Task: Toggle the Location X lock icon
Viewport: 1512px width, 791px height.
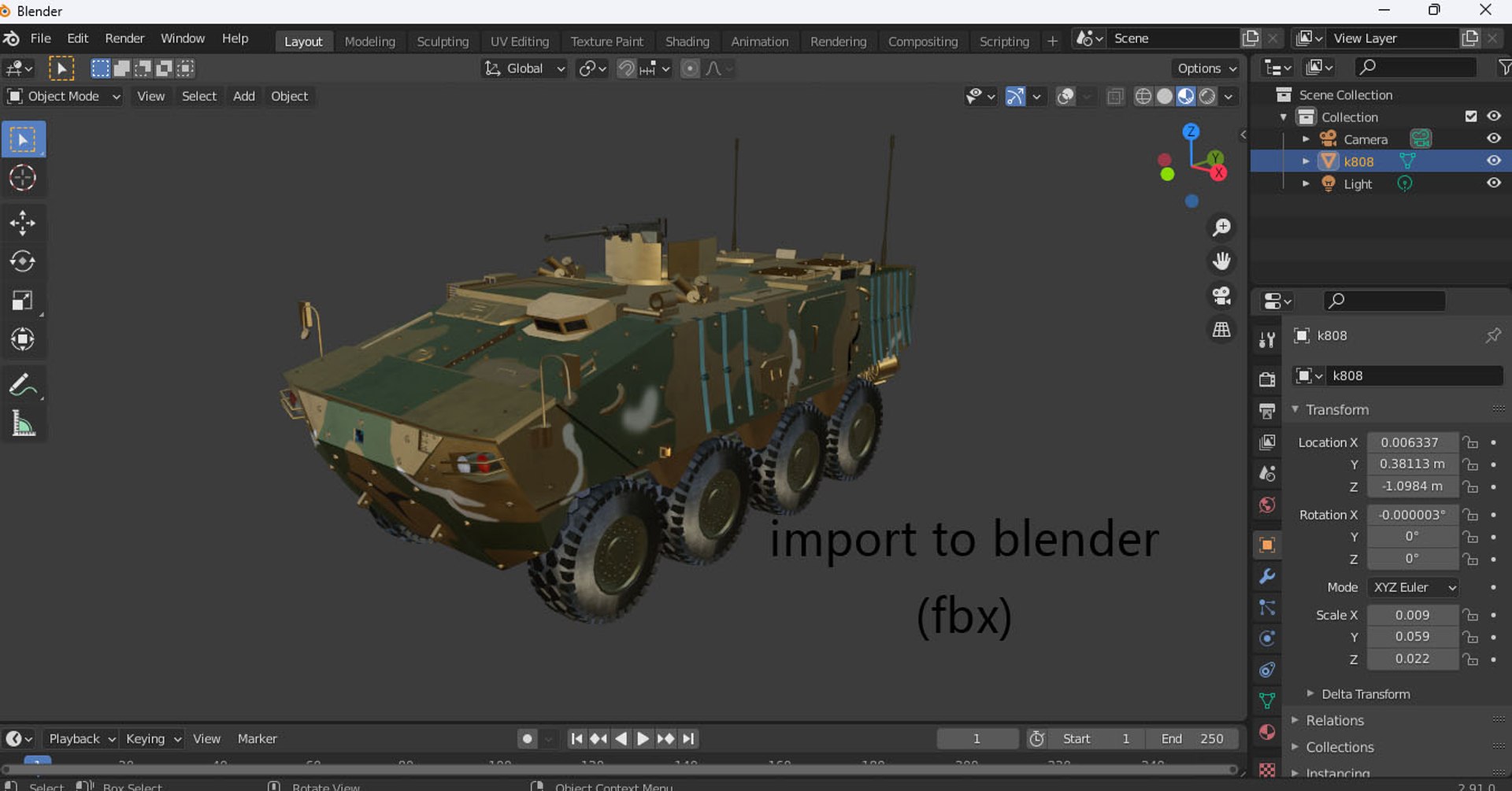Action: point(1470,442)
